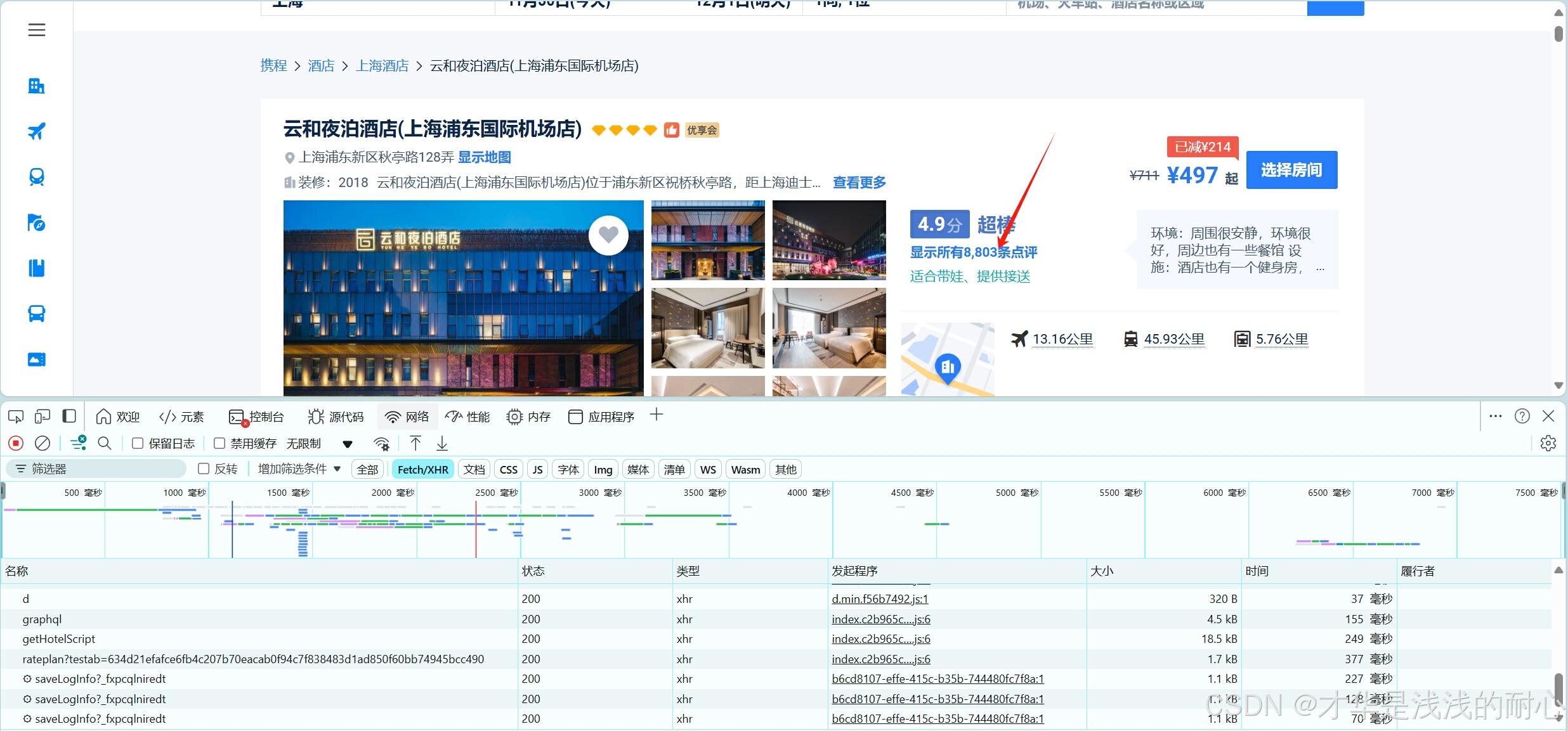The image size is (1568, 731).
Task: Enable the 保留日志 checkbox
Action: (x=138, y=443)
